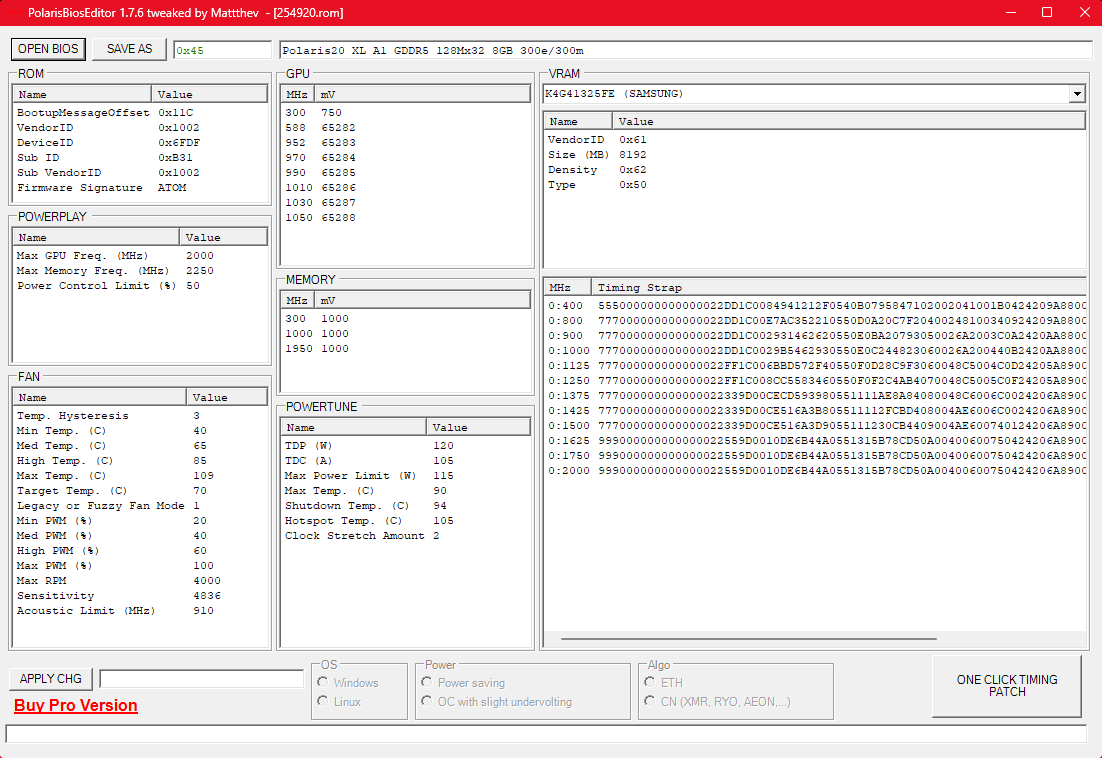The height and width of the screenshot is (758, 1102).
Task: Click the input field beside APPLY CHG
Action: tap(201, 679)
